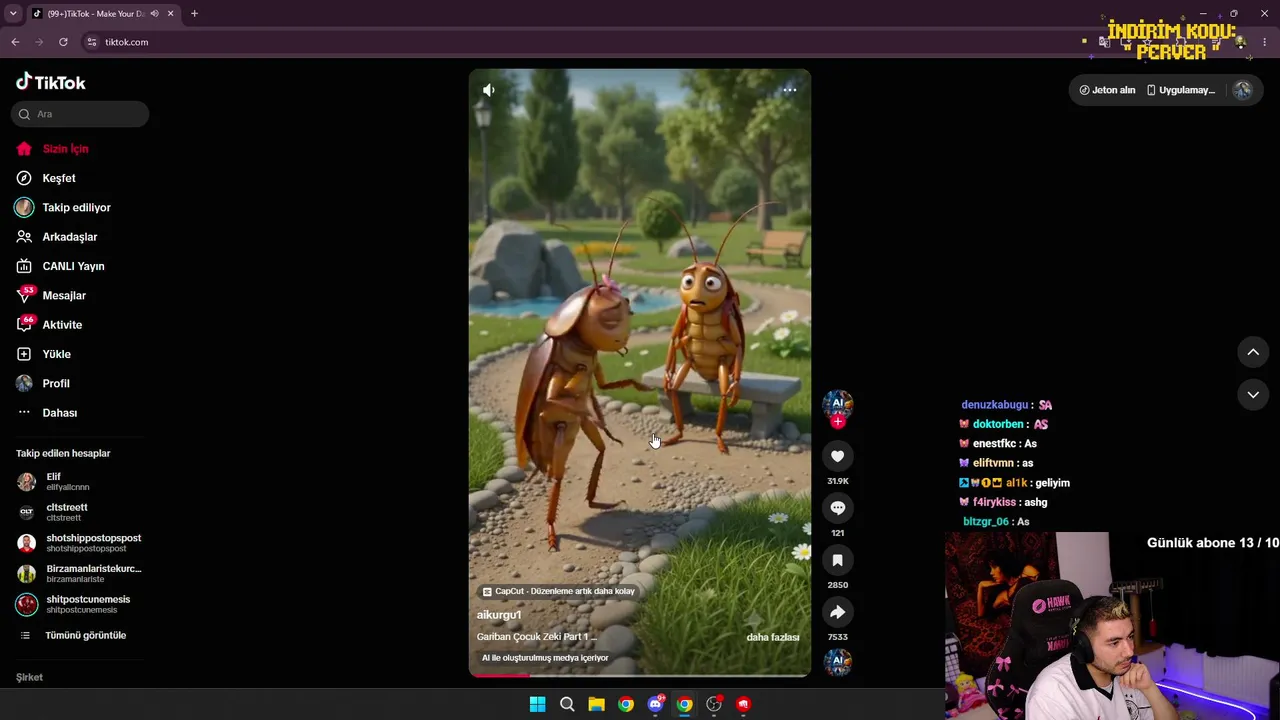Focus the Ara search field
Viewport: 1280px width, 720px height.
pyautogui.click(x=80, y=114)
